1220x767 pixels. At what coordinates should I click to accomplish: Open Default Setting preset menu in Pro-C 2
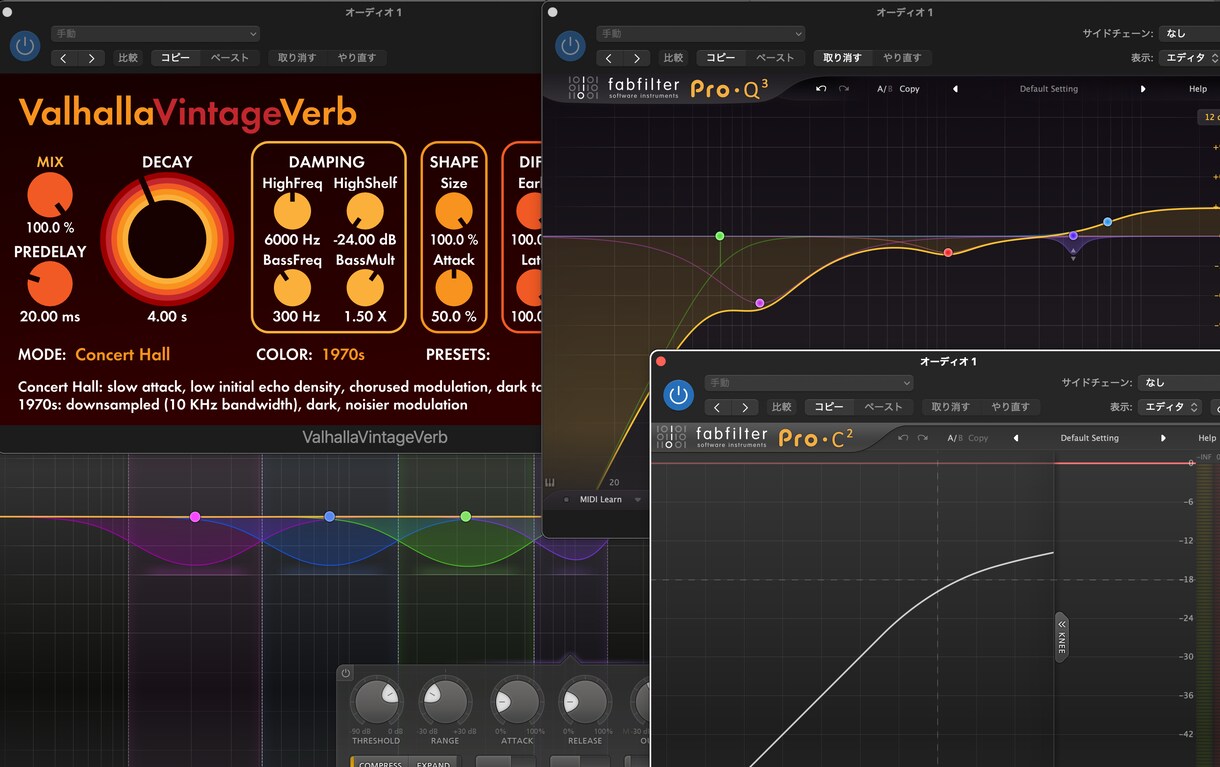1090,438
